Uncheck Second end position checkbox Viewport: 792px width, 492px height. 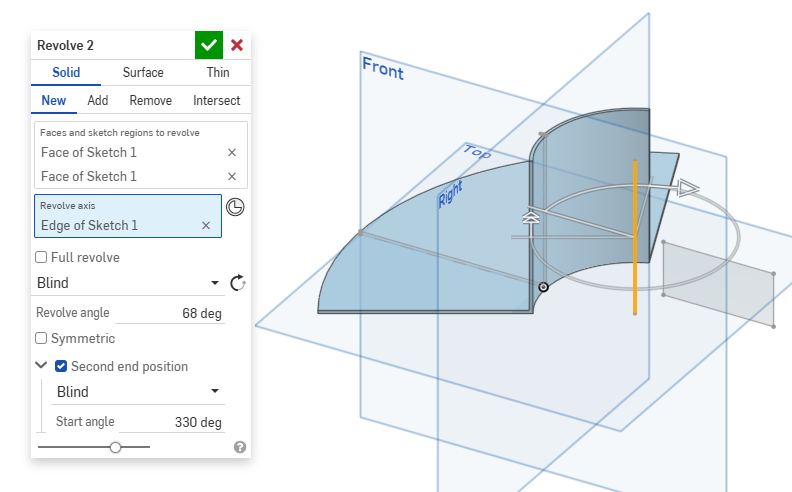(x=61, y=366)
